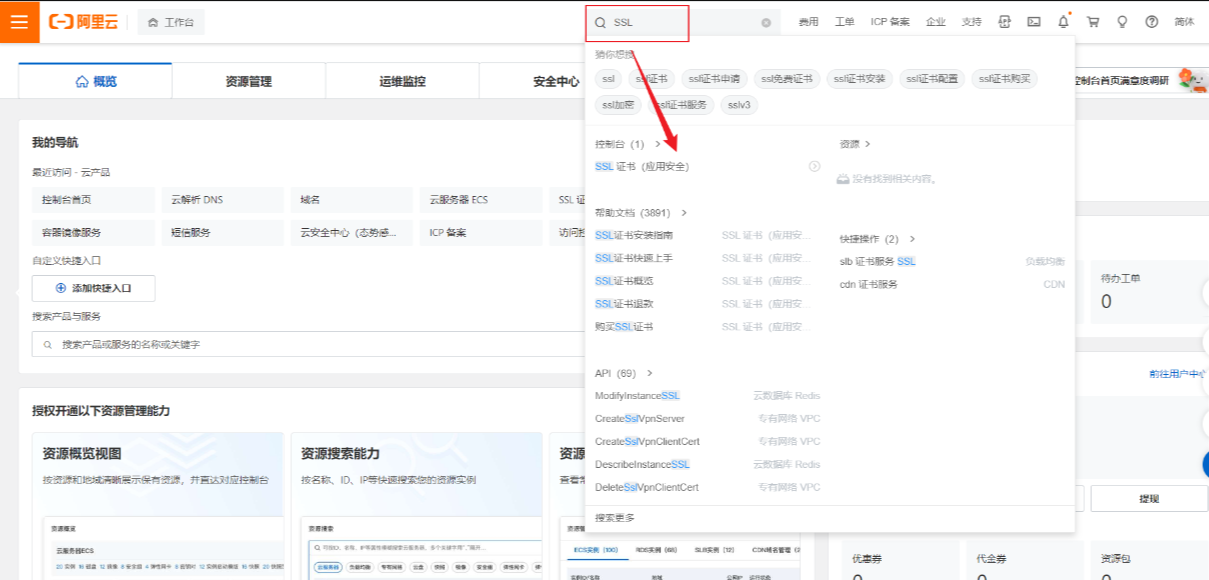Screen dimensions: 1209x580
Task: Click arrow icon beside SSL 证书 result
Action: tap(814, 166)
